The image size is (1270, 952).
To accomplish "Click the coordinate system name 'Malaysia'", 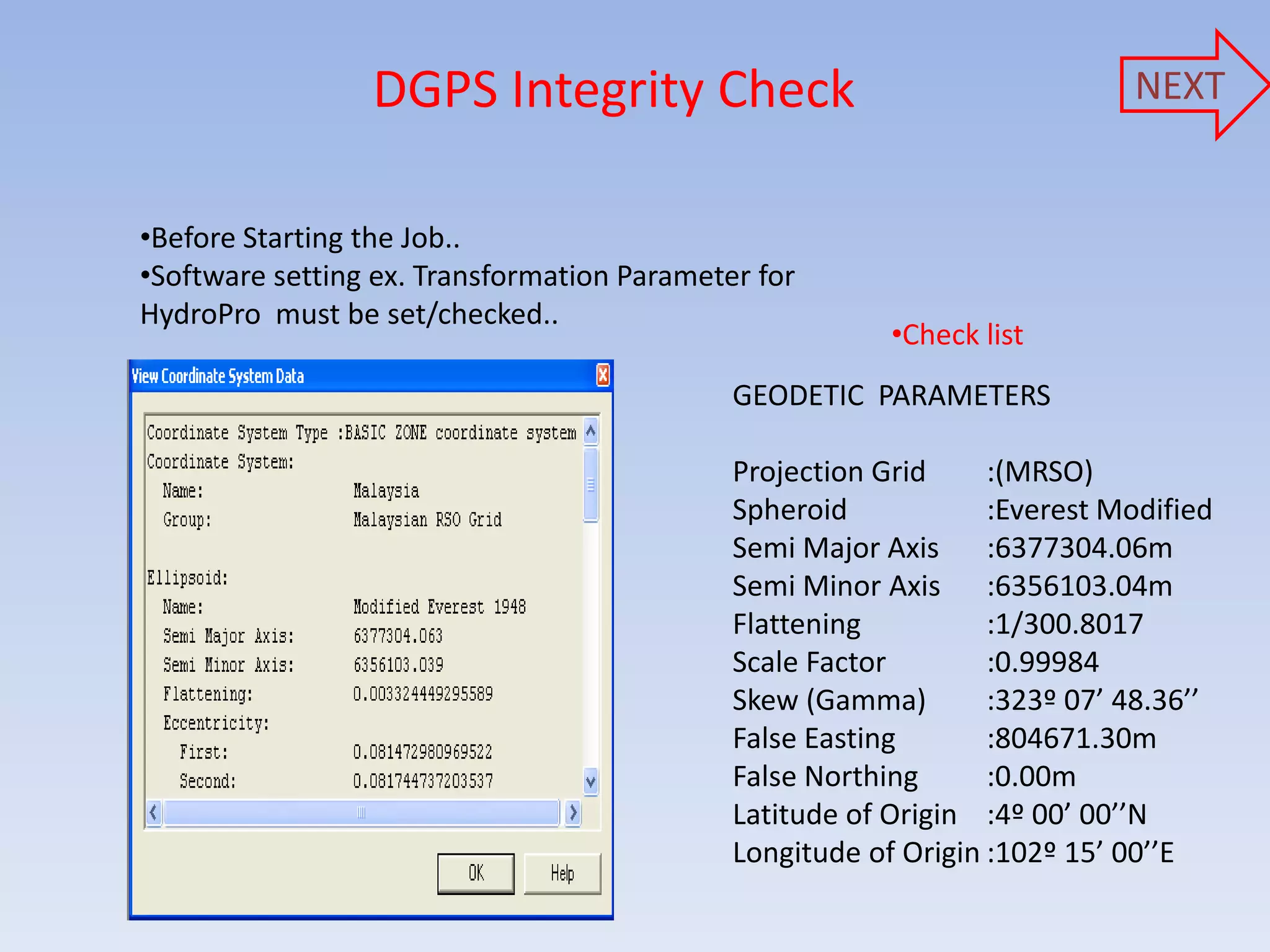I will 386,490.
